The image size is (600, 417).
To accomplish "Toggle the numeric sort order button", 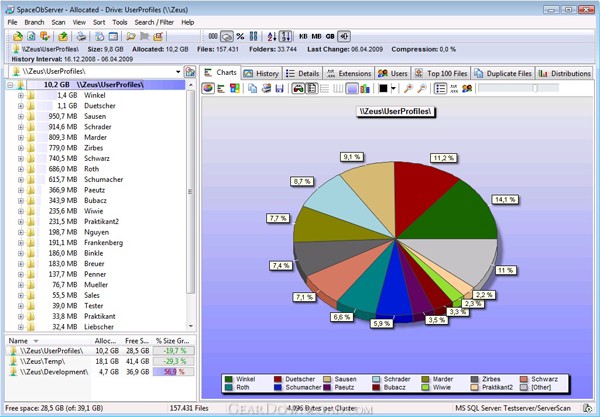I will [286, 37].
